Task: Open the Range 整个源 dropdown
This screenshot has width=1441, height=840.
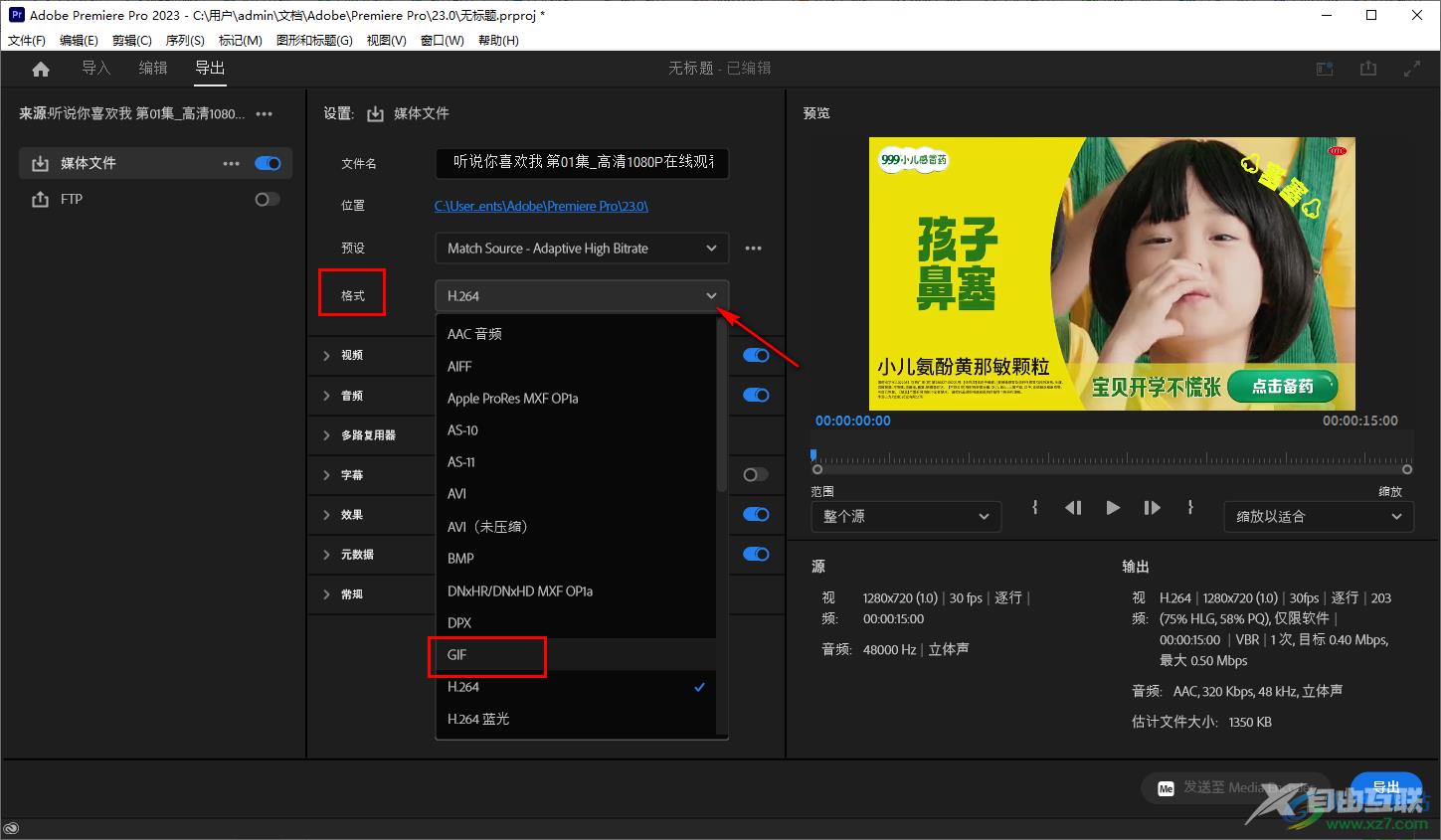Action: [x=905, y=517]
